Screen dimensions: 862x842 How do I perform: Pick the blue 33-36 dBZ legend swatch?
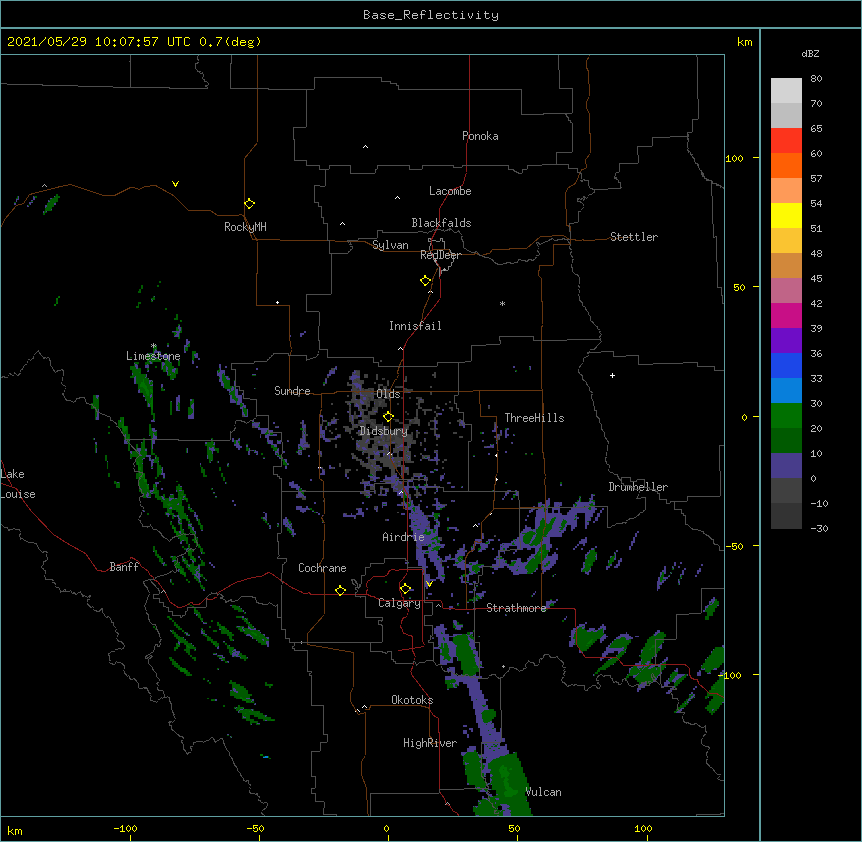tap(786, 365)
